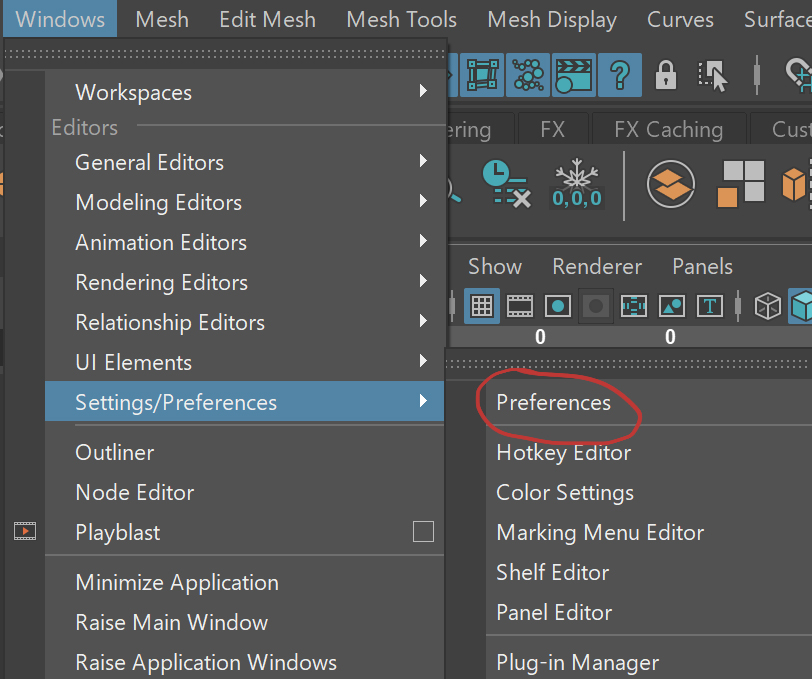
Task: Choose Preferences from the submenu
Action: 553,402
